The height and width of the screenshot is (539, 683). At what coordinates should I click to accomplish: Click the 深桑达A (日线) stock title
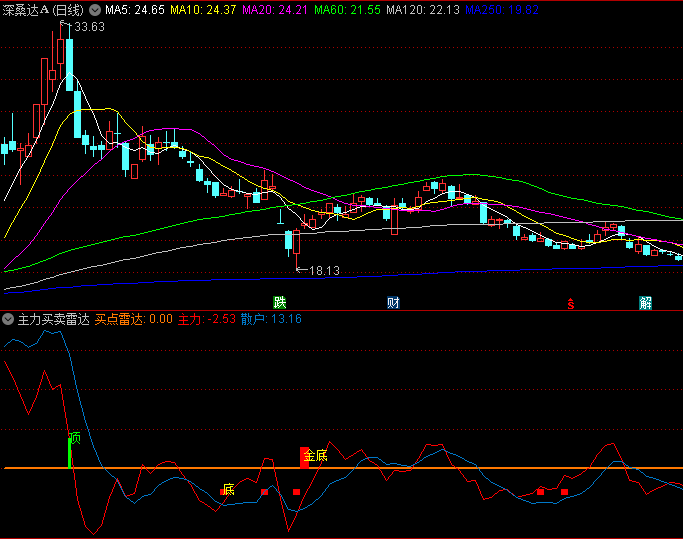[44, 9]
